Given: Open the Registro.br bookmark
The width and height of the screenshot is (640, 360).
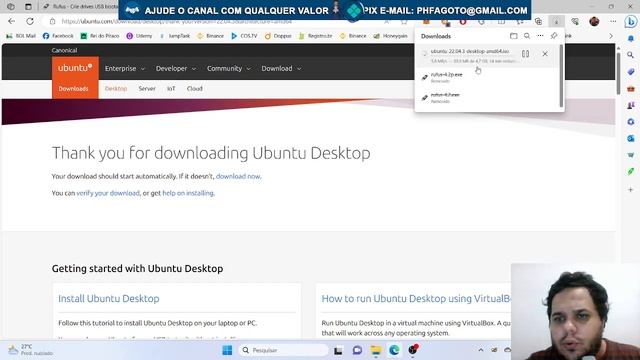Looking at the screenshot, I should coord(316,36).
